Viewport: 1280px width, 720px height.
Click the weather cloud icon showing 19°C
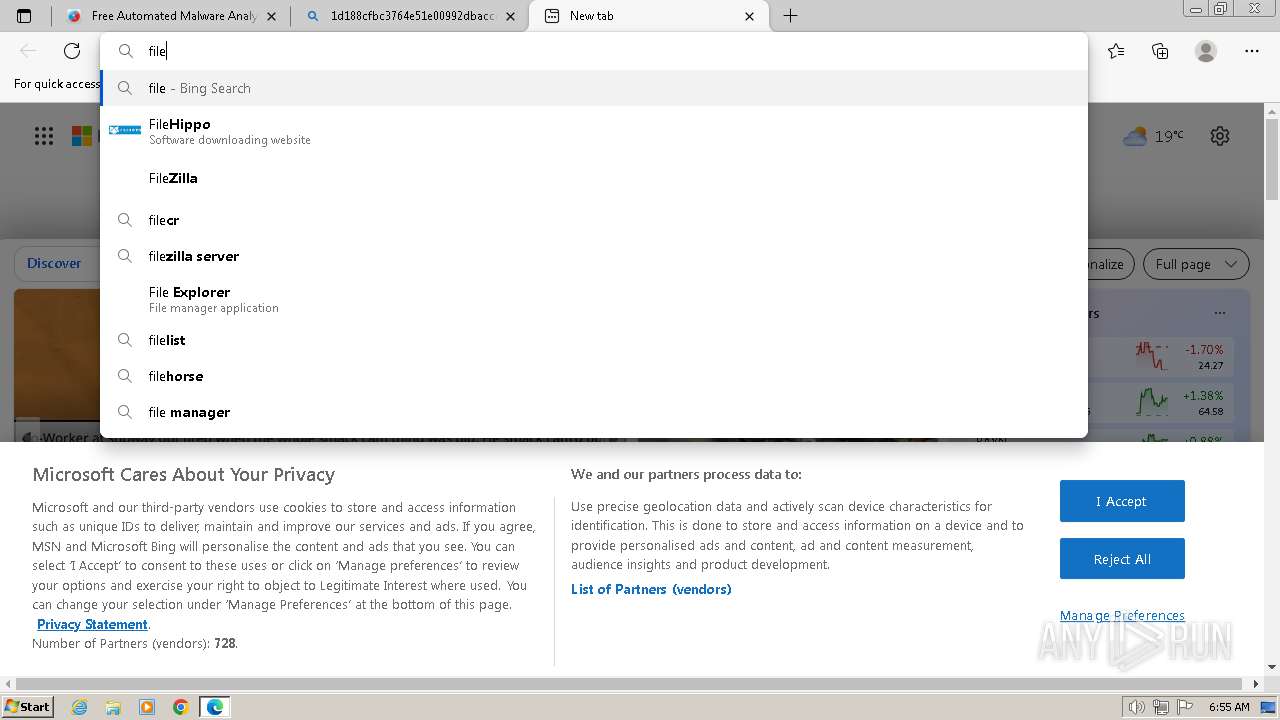pyautogui.click(x=1135, y=136)
